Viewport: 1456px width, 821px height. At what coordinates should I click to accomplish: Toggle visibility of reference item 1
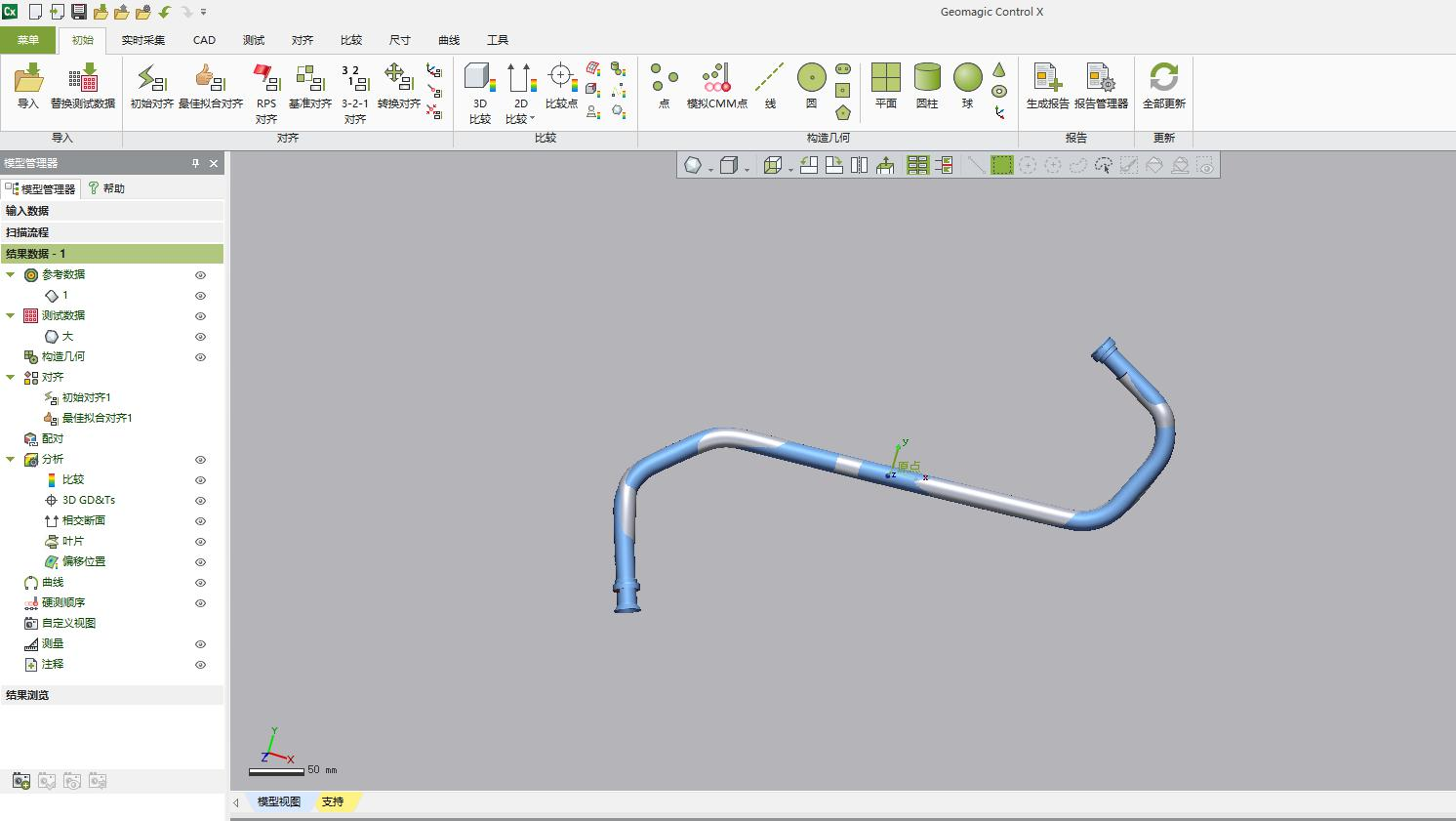(x=201, y=296)
